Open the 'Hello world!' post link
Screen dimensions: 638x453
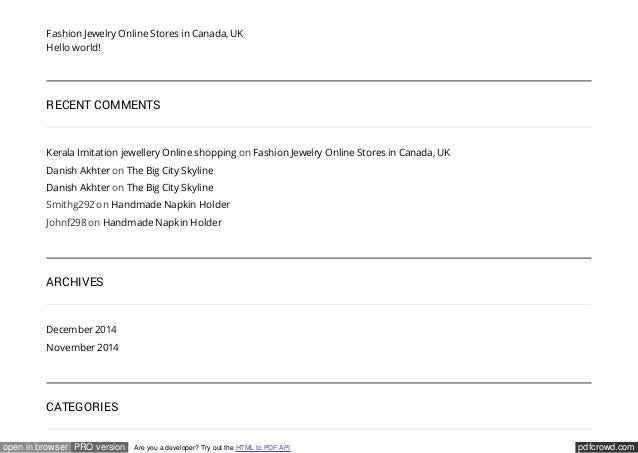(x=73, y=47)
